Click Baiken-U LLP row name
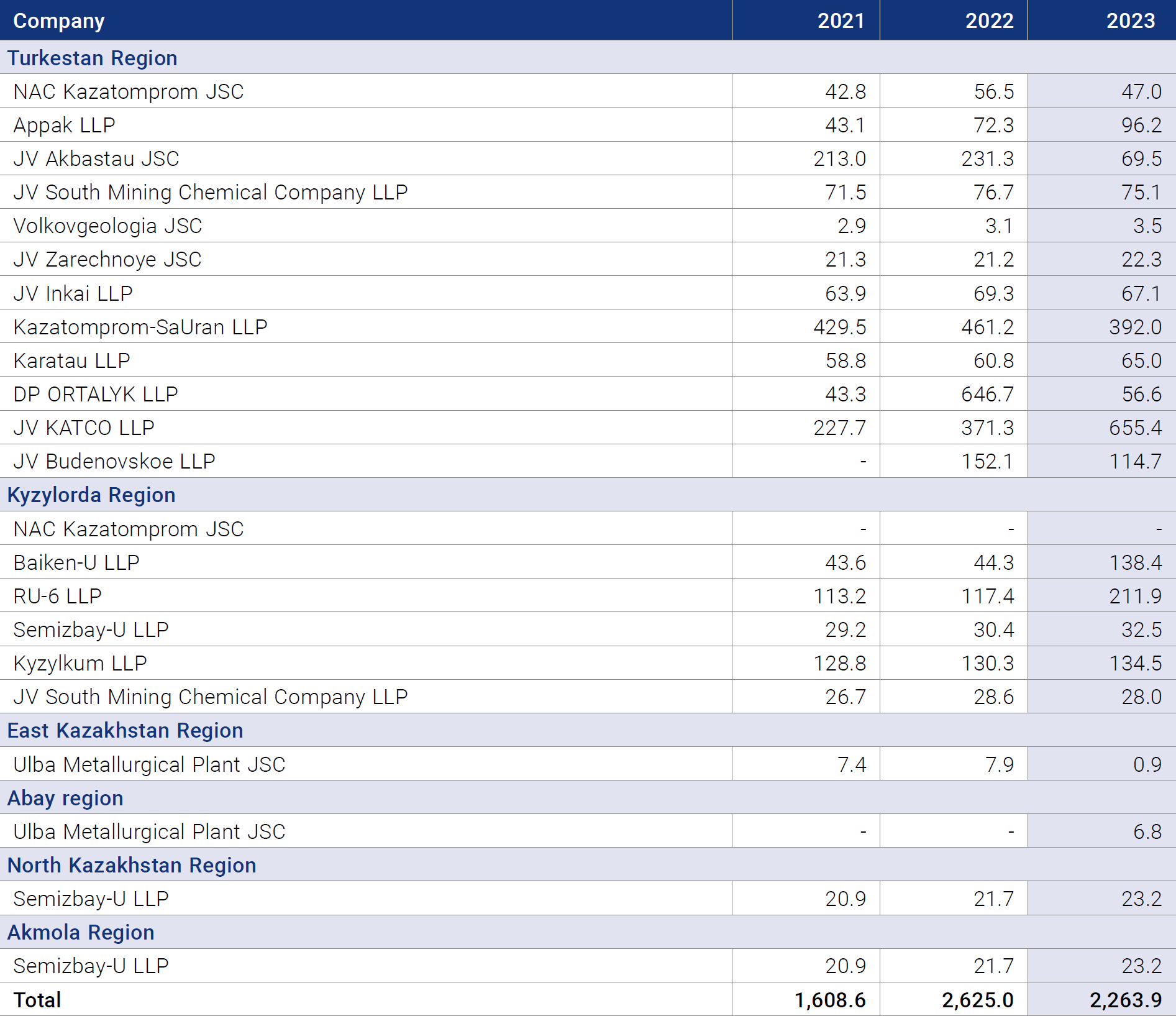The image size is (1176, 1016). coord(76,562)
